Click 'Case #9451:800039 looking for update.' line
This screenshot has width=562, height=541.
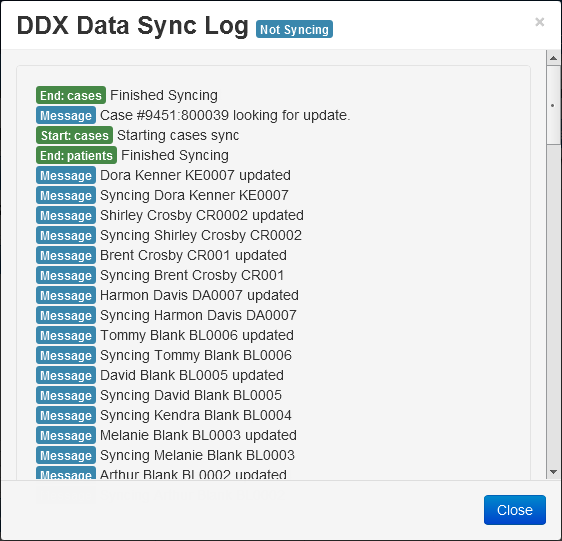coord(225,115)
